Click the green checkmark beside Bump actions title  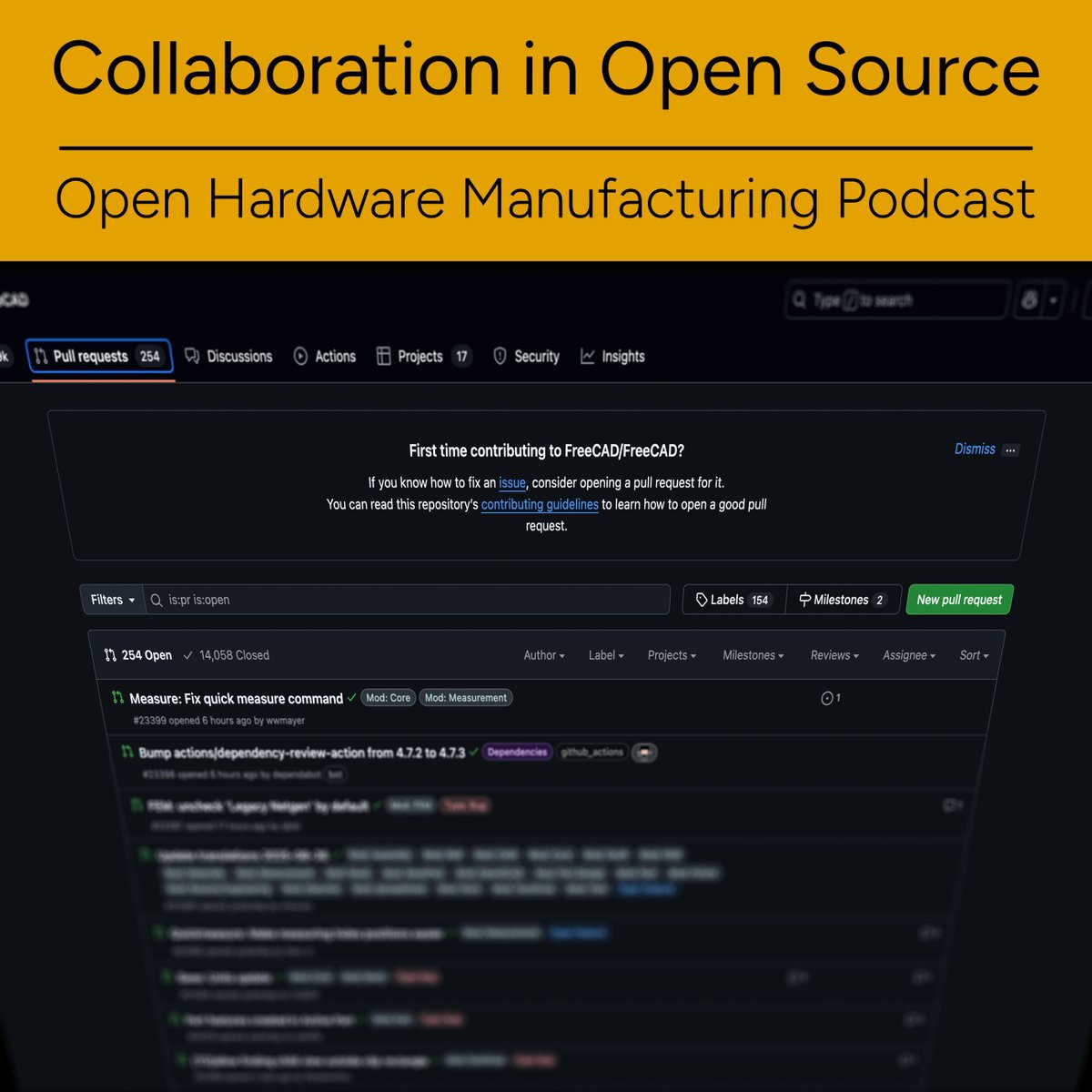click(x=473, y=752)
